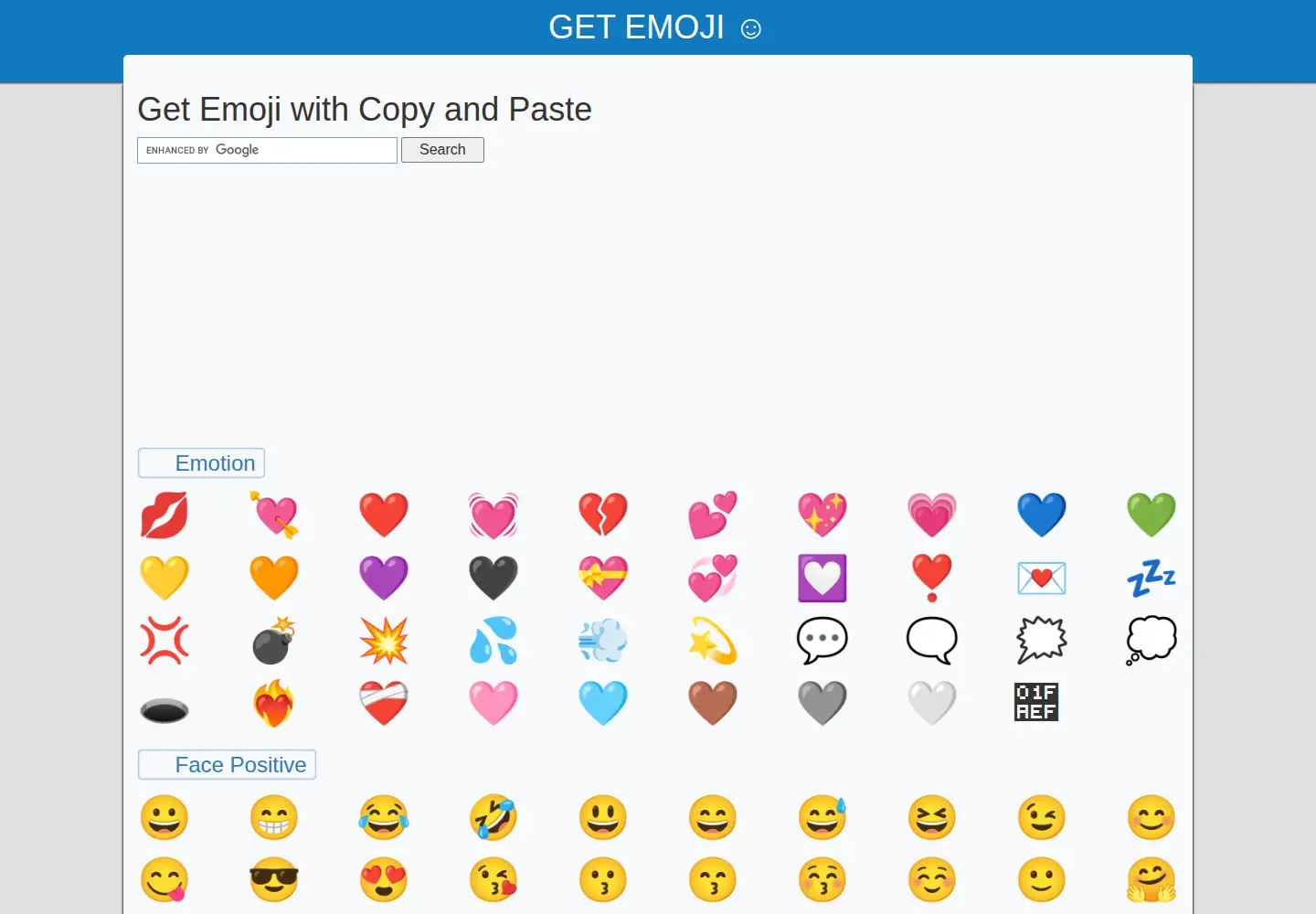
Task: Pick the broken heart emoji
Action: 603,515
